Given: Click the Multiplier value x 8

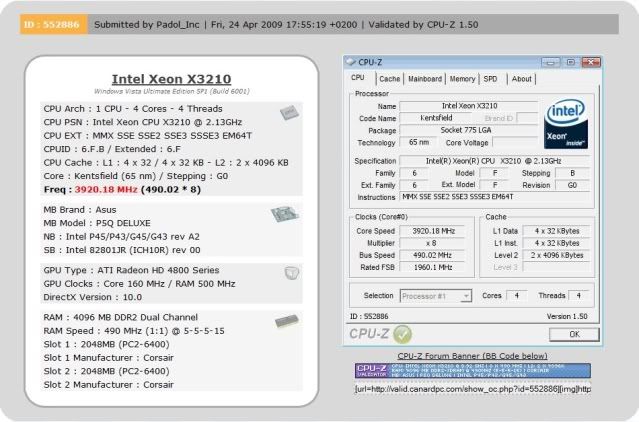Looking at the screenshot, I should click(x=433, y=243).
